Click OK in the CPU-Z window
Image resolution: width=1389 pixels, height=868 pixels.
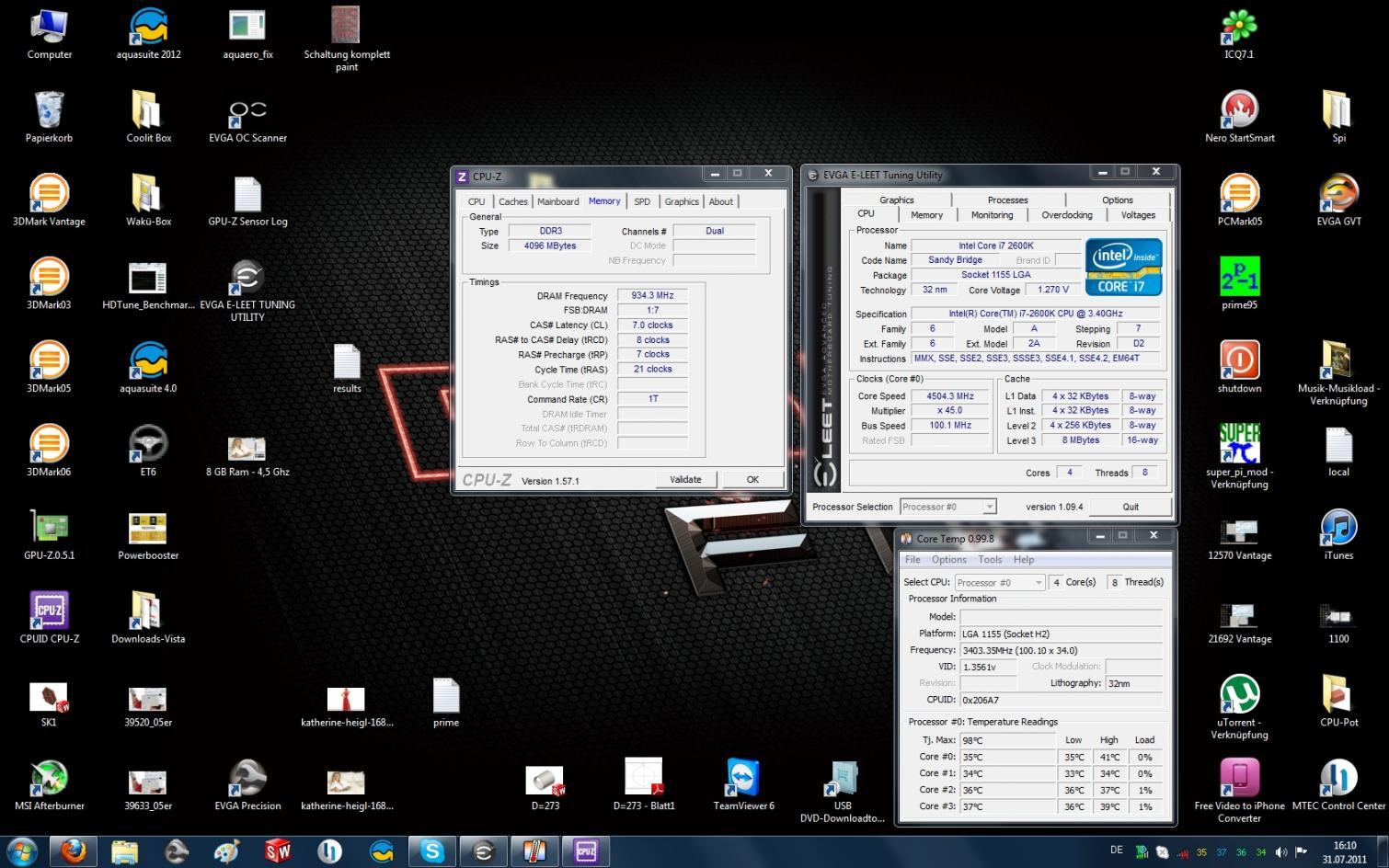click(x=752, y=479)
